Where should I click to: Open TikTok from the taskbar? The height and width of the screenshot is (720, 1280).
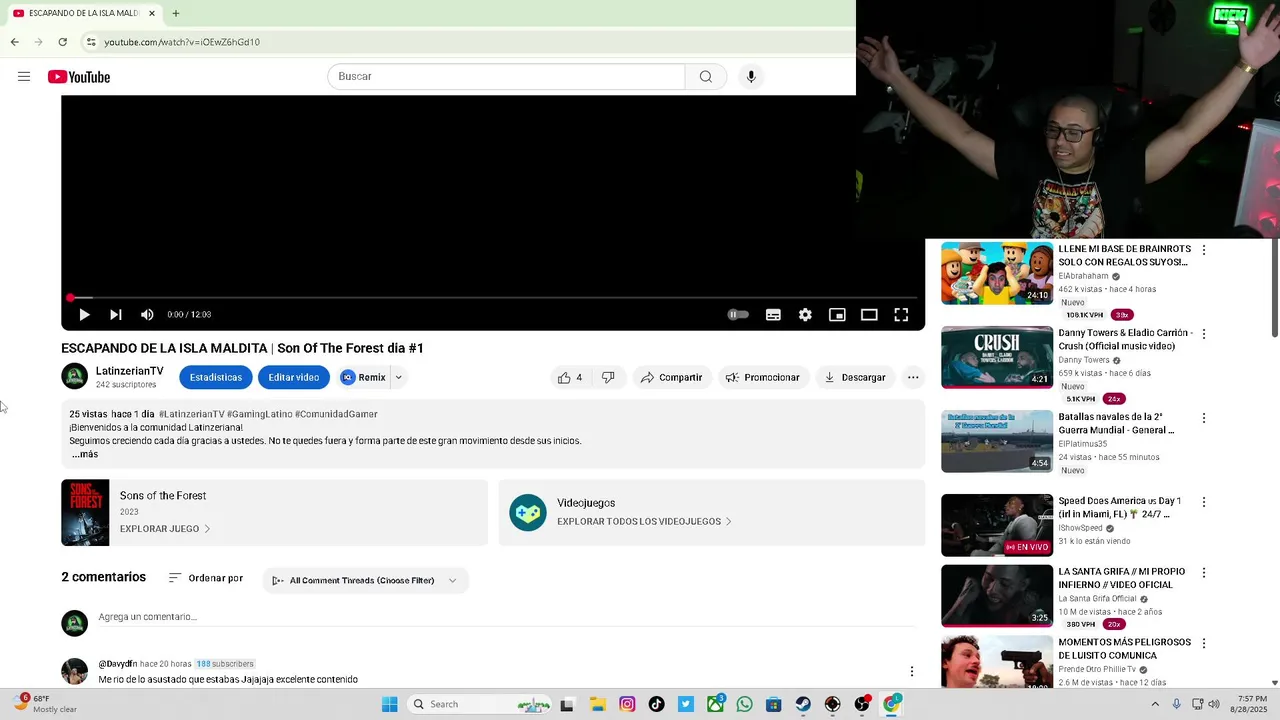point(656,704)
